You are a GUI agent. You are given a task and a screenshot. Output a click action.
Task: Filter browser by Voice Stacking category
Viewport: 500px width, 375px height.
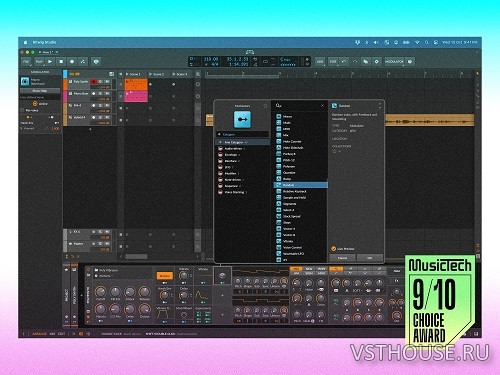pos(242,192)
